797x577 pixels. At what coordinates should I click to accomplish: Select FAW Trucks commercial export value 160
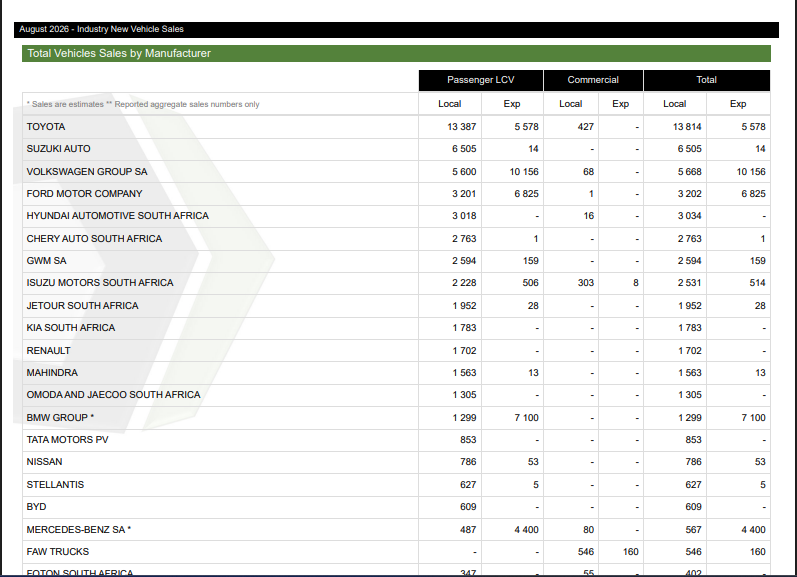(x=631, y=552)
